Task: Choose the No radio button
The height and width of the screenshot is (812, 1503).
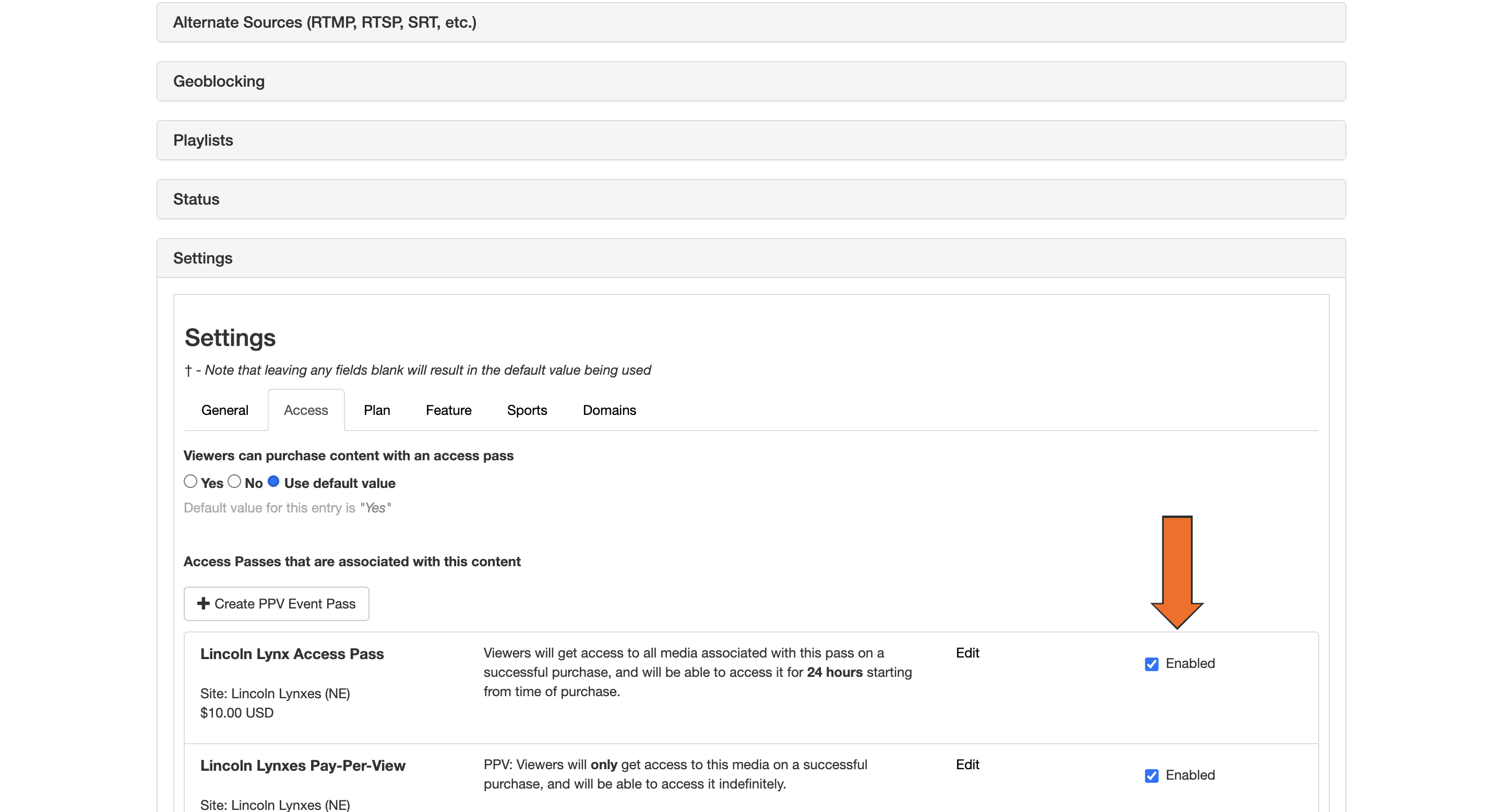Action: [234, 481]
